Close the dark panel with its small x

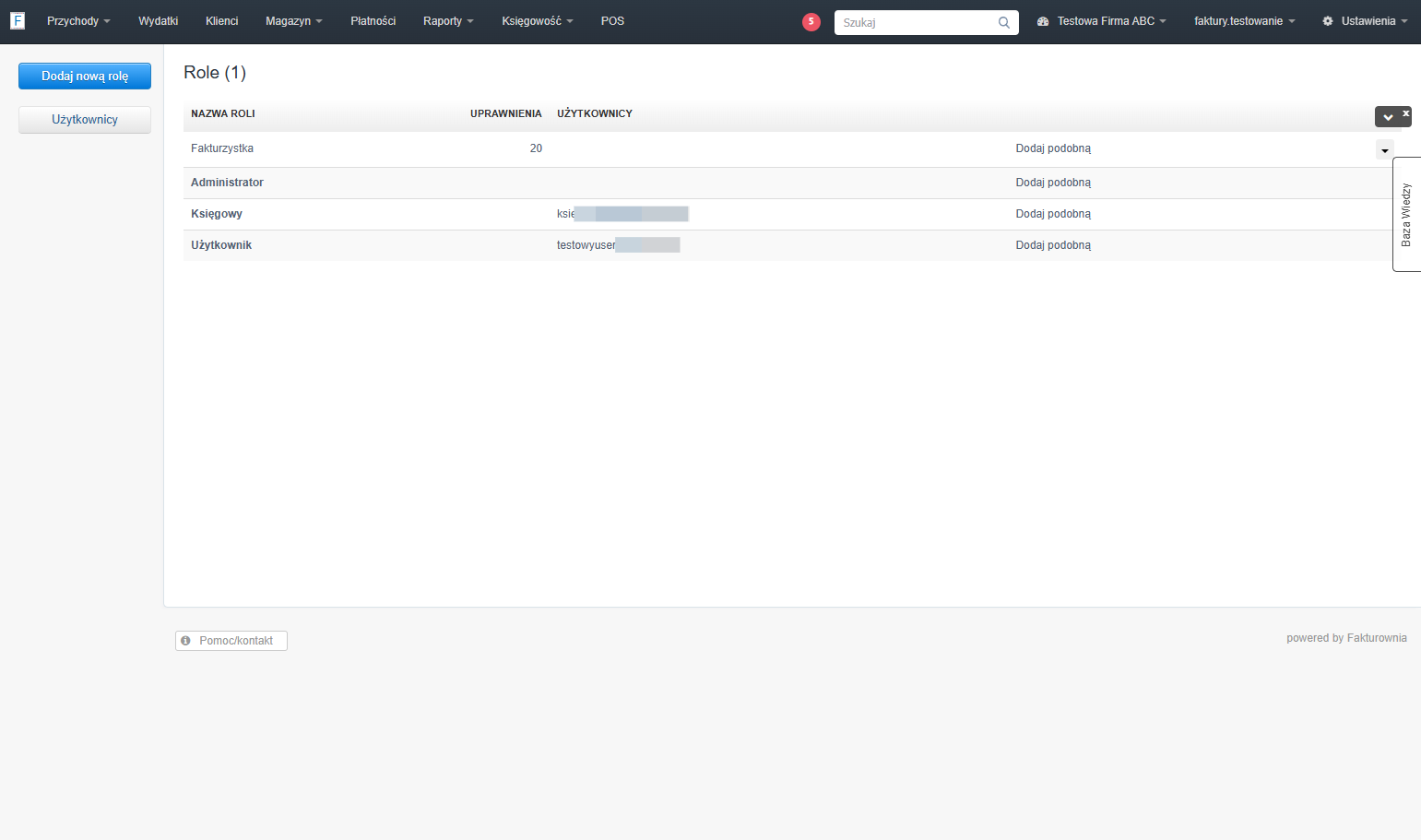coord(1406,113)
